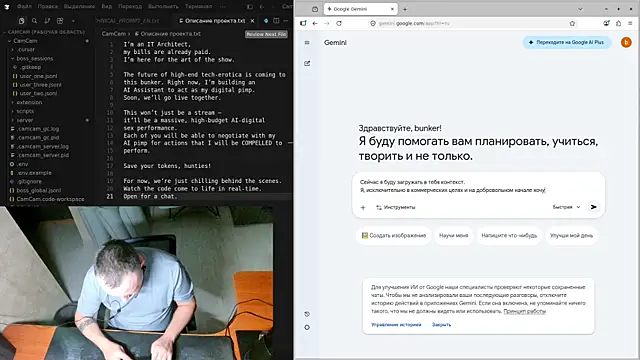
Task: Open the Search view in editor sidebar
Action: (x=35, y=20)
